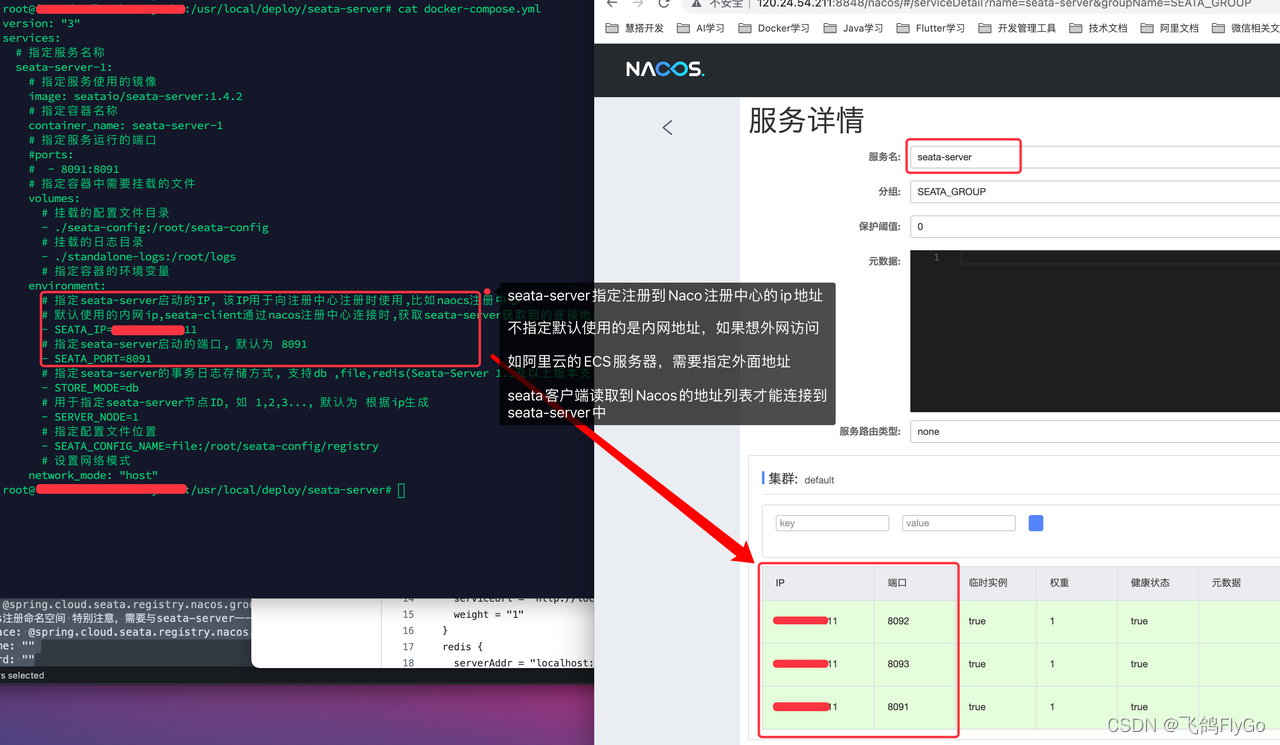
Task: Open the 开发管理工具 bookmark folder
Action: tap(1017, 28)
